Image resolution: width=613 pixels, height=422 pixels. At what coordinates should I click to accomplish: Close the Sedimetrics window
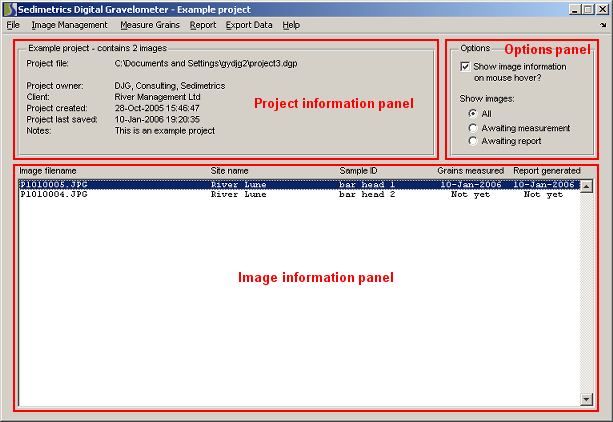click(x=602, y=9)
